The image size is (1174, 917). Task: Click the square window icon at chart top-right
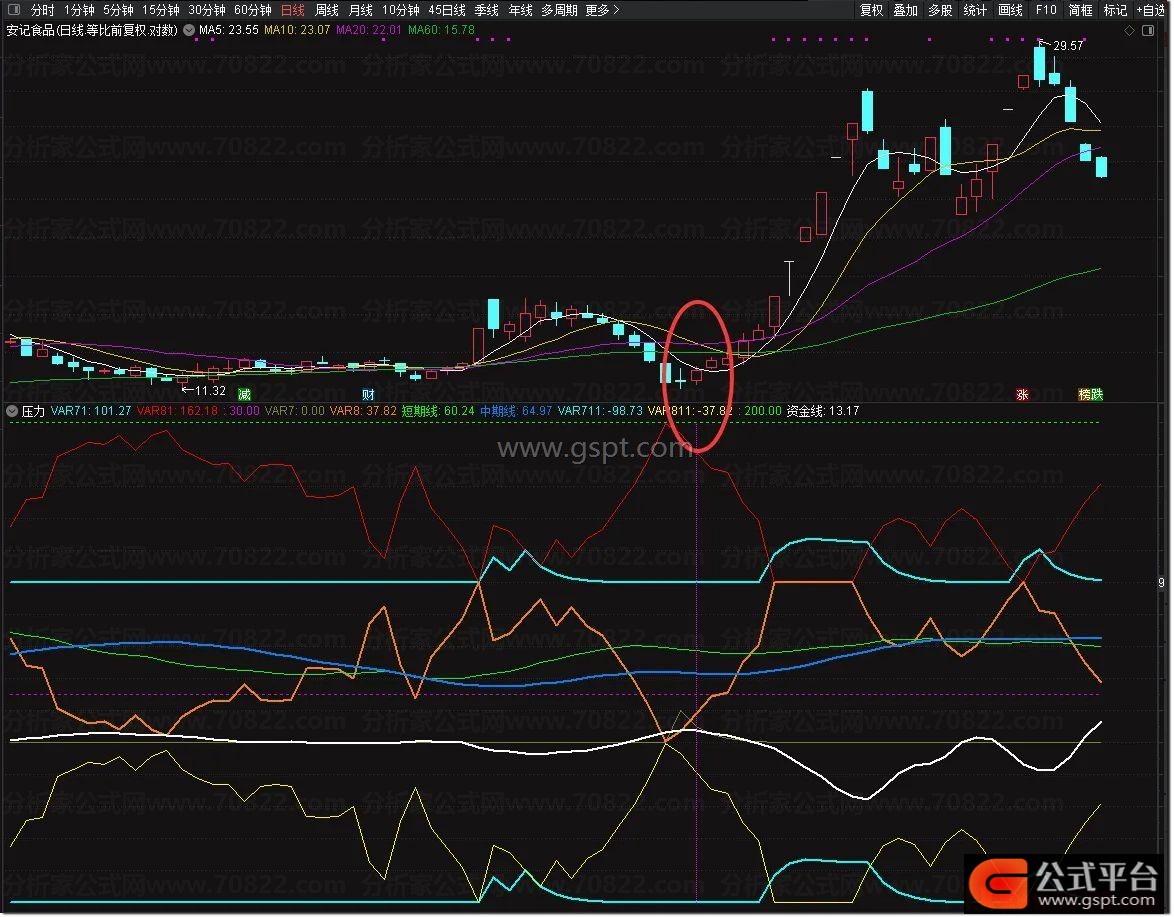coord(1146,30)
